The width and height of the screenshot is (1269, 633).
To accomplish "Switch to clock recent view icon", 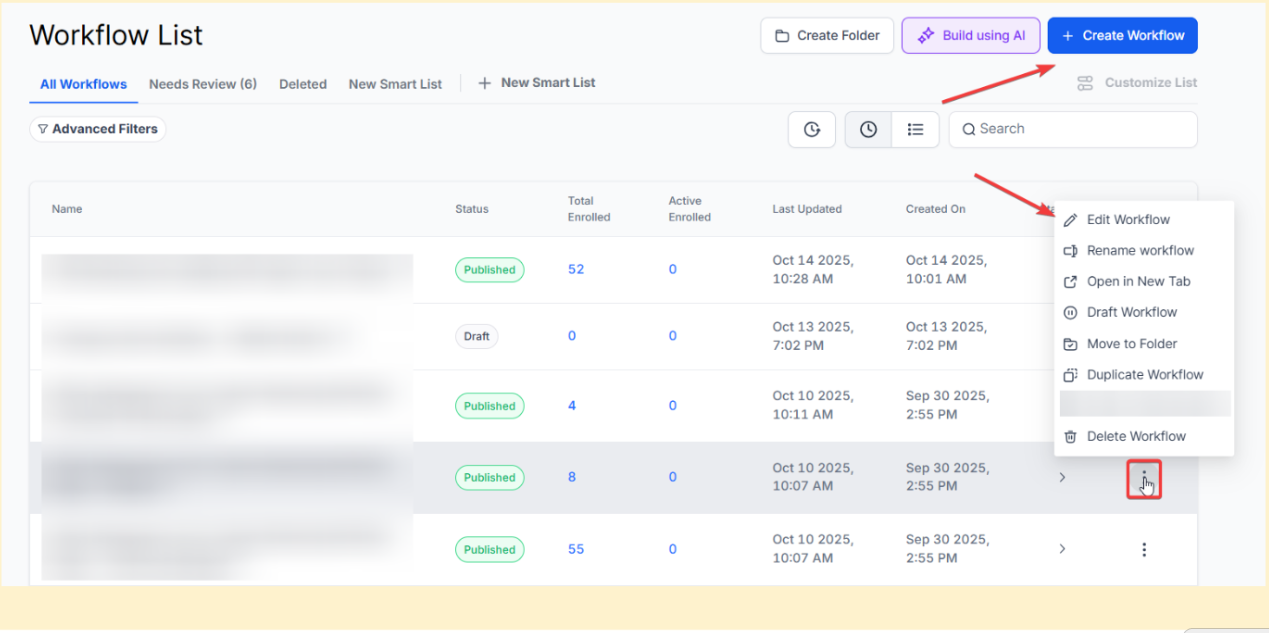I will (x=868, y=130).
